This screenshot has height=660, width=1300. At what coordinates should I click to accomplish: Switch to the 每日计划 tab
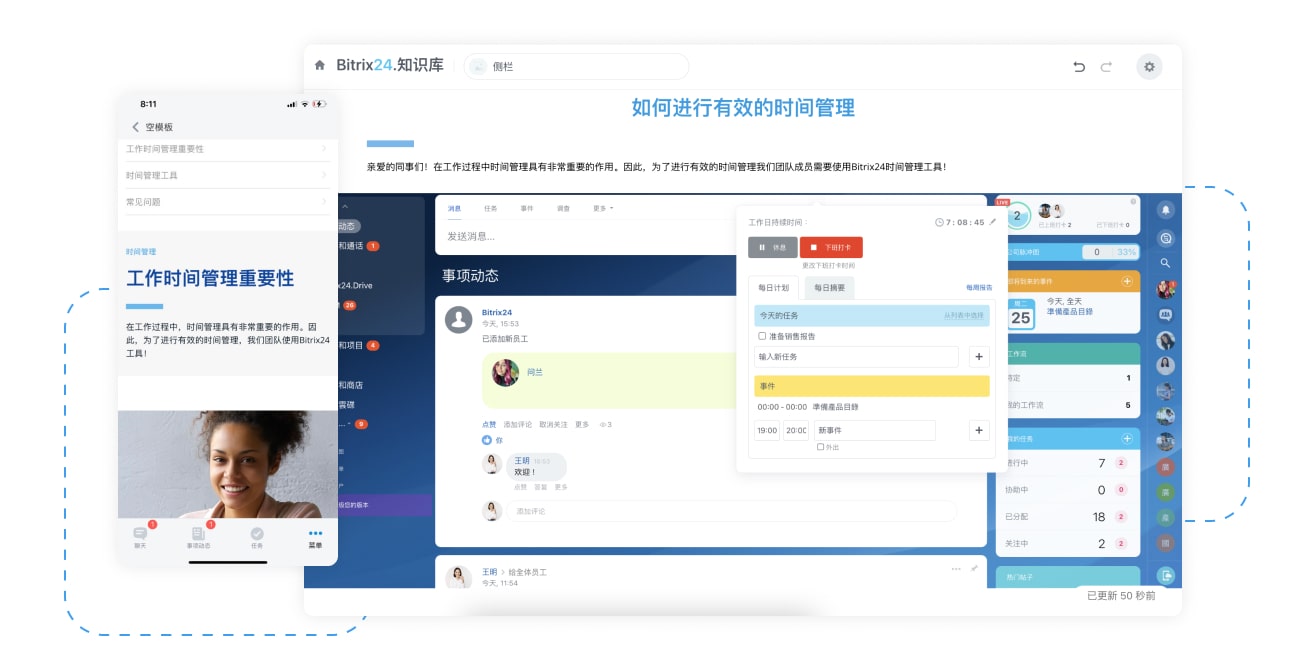[773, 288]
